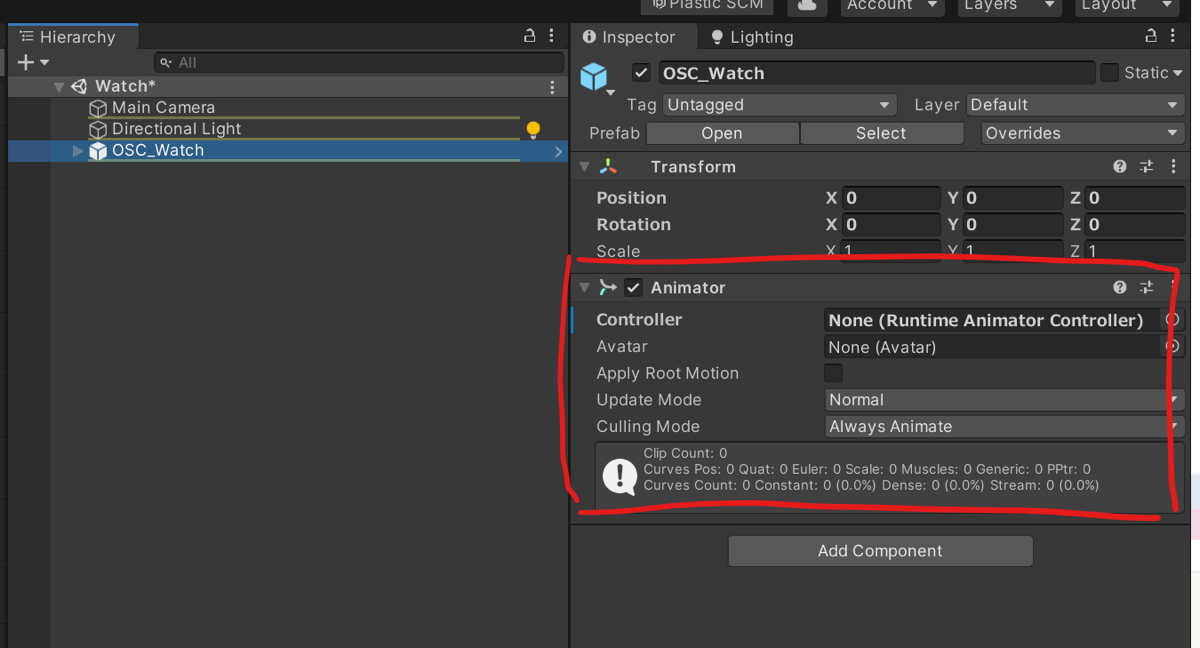This screenshot has width=1200, height=648.
Task: Click the lightbulb icon beside Directional Light
Action: click(x=534, y=130)
